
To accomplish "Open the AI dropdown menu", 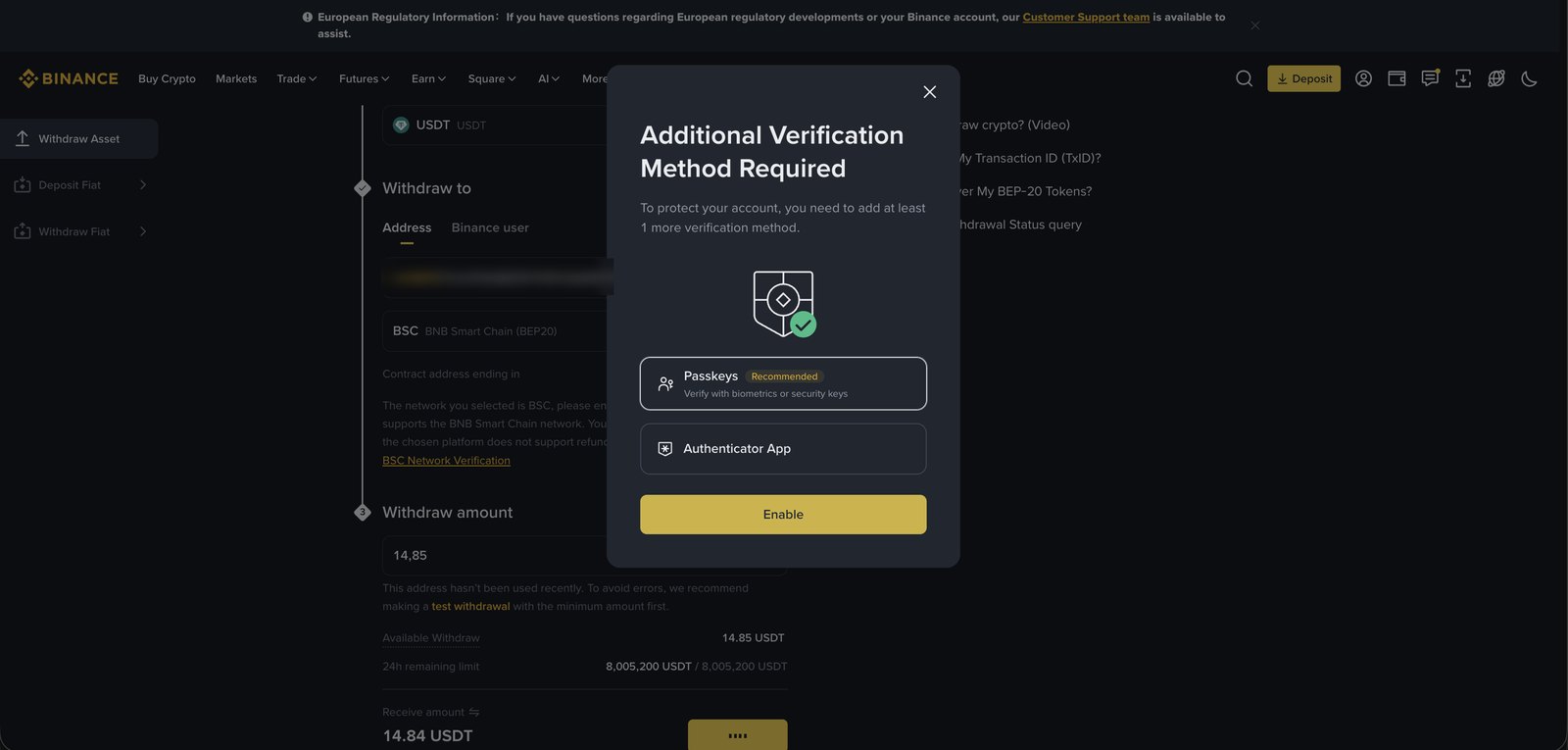I will pyautogui.click(x=549, y=78).
